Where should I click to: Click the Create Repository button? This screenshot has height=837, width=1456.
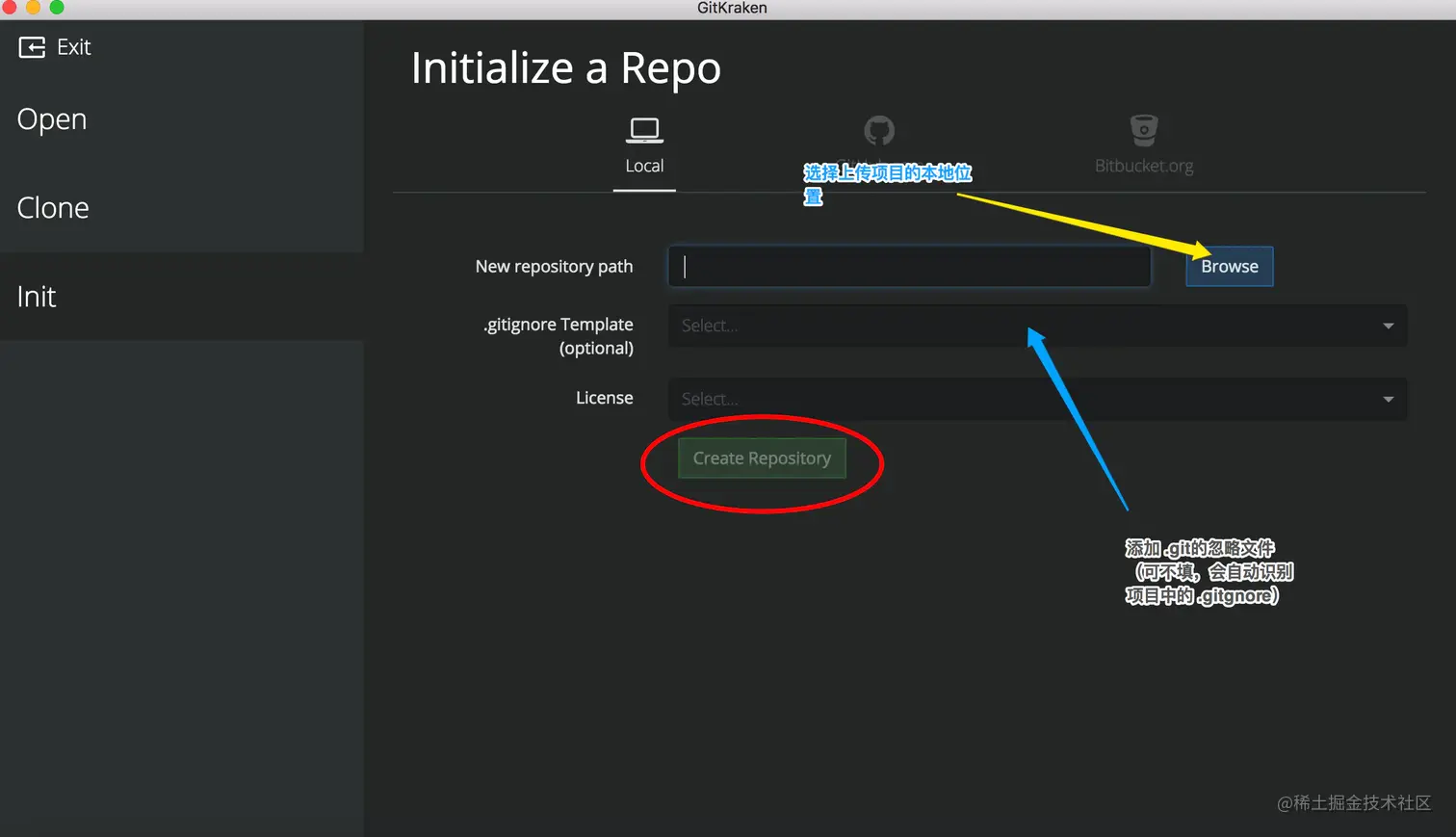point(762,458)
